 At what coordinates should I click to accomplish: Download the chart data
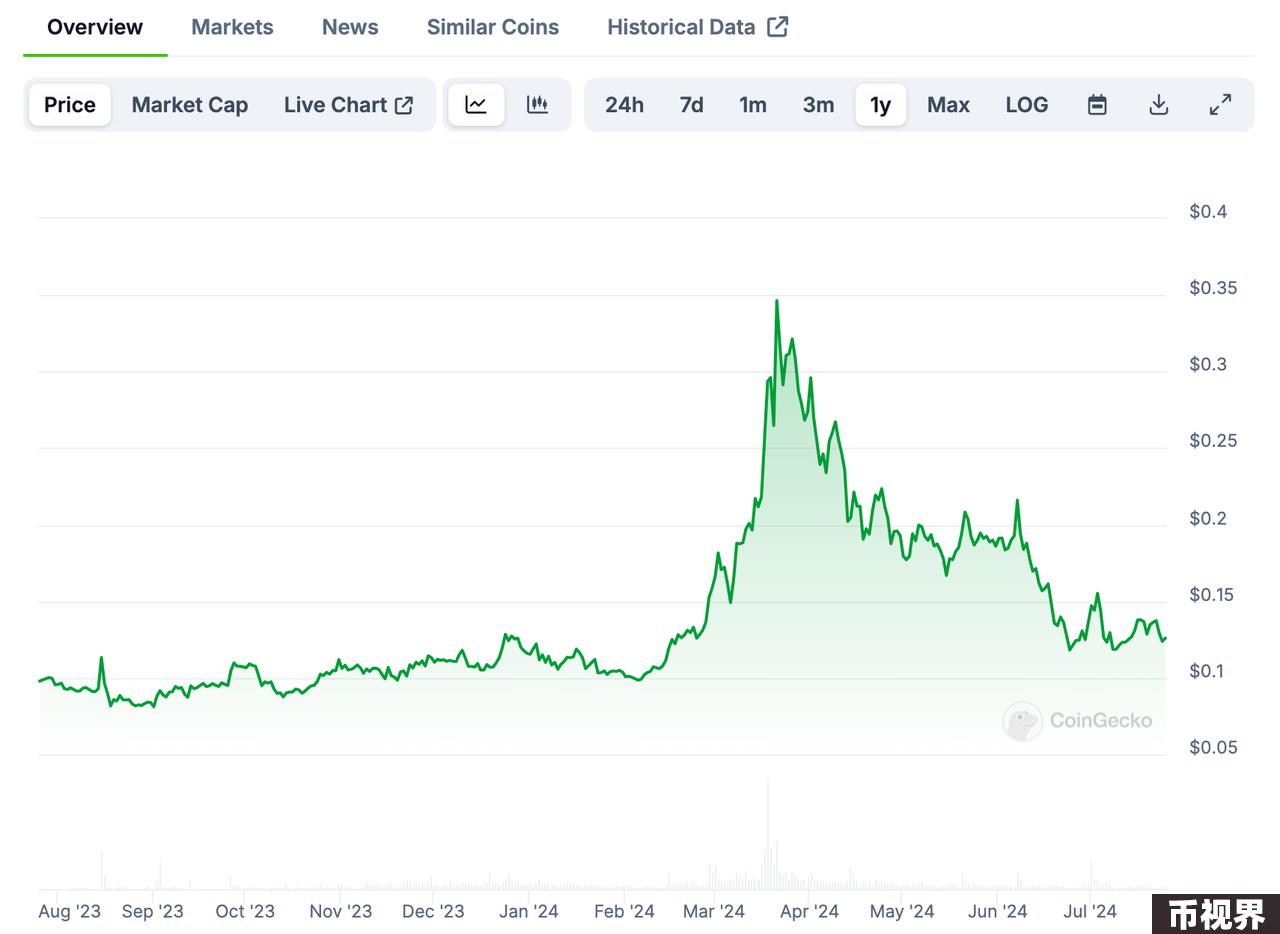pos(1158,105)
